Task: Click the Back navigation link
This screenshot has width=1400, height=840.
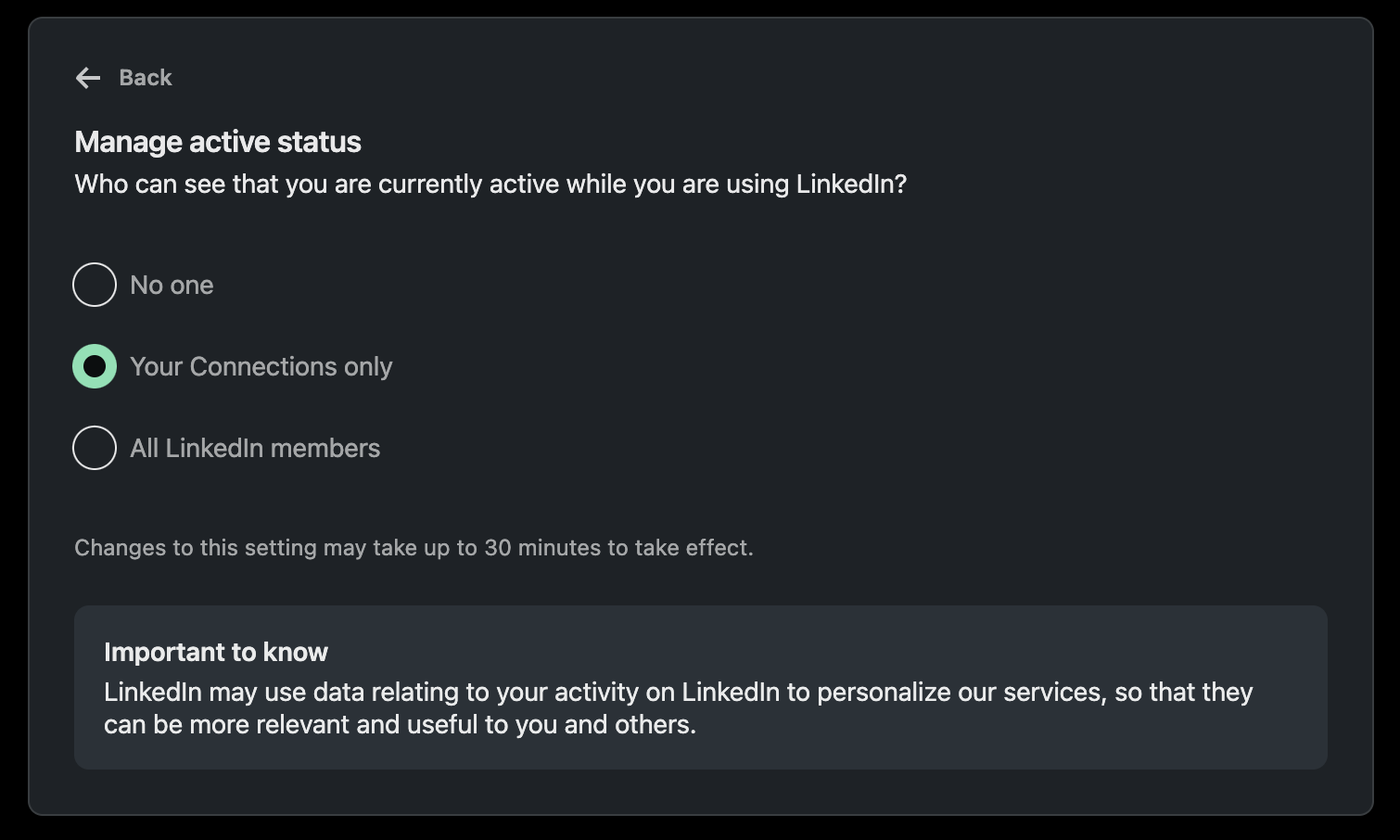Action: click(x=145, y=78)
